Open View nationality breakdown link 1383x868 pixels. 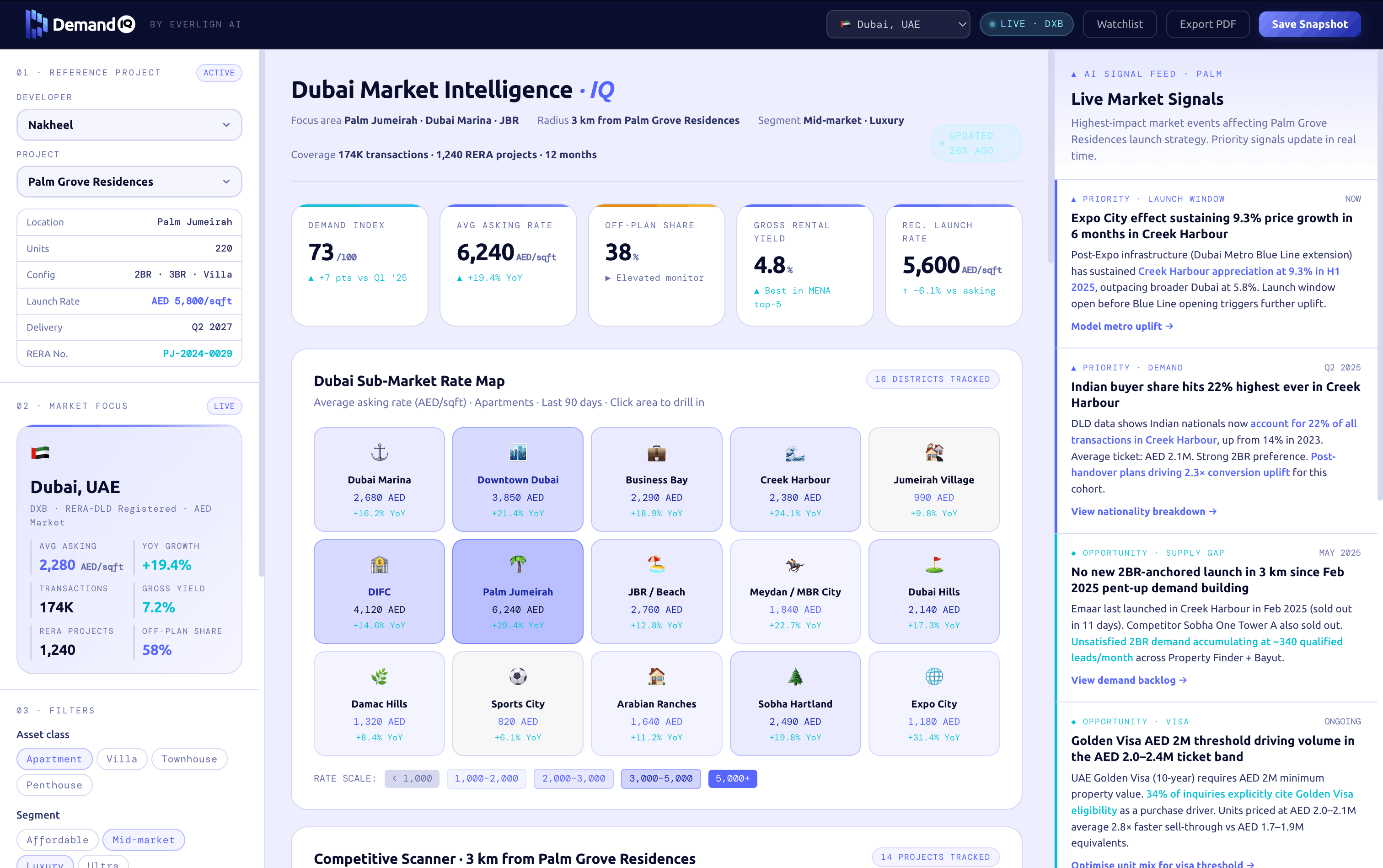[1144, 511]
